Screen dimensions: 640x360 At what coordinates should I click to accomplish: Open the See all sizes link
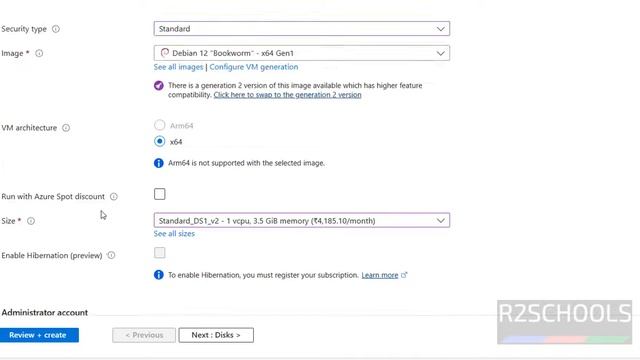(x=174, y=234)
